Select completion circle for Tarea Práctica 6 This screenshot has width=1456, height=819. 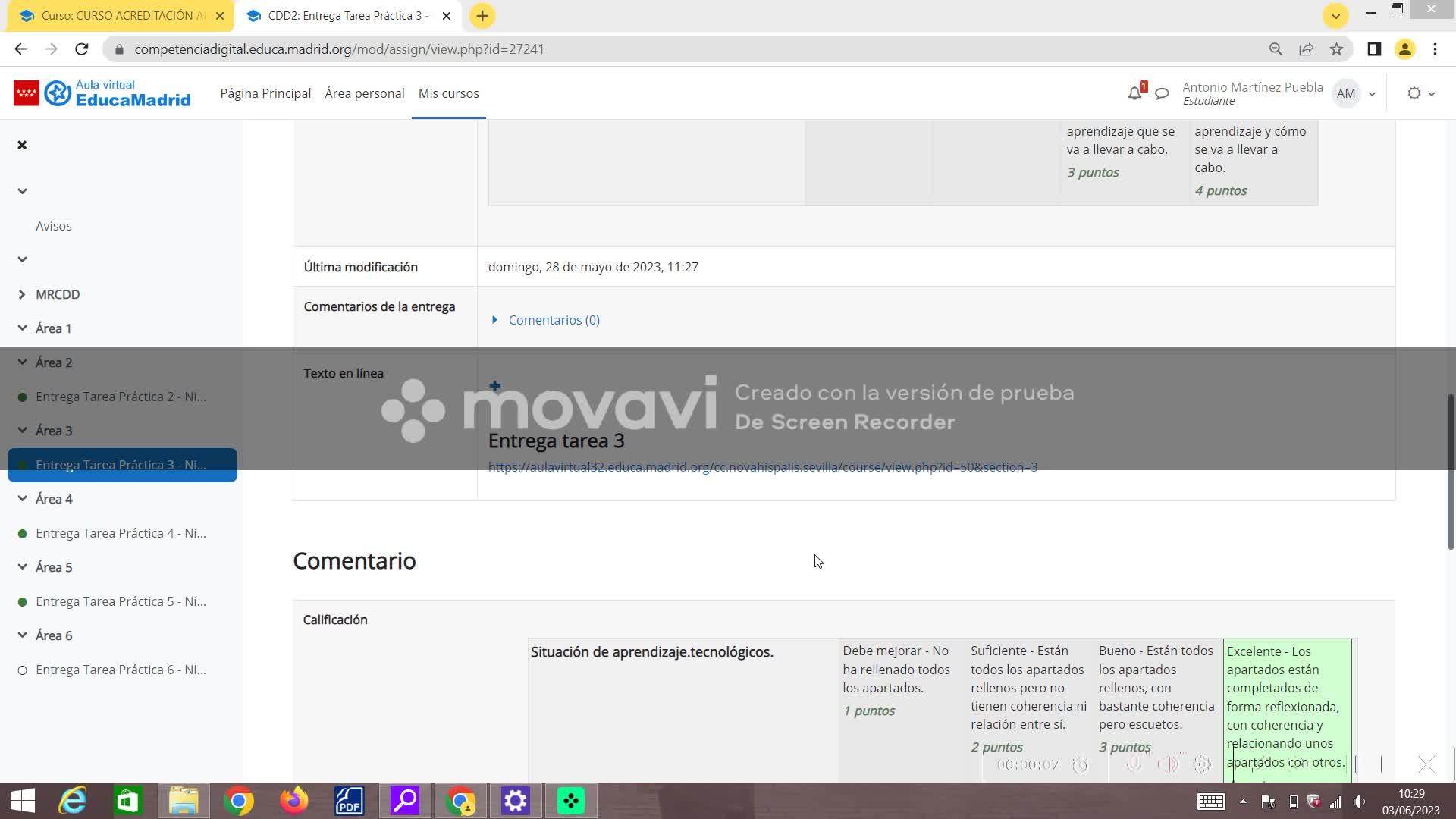[22, 670]
